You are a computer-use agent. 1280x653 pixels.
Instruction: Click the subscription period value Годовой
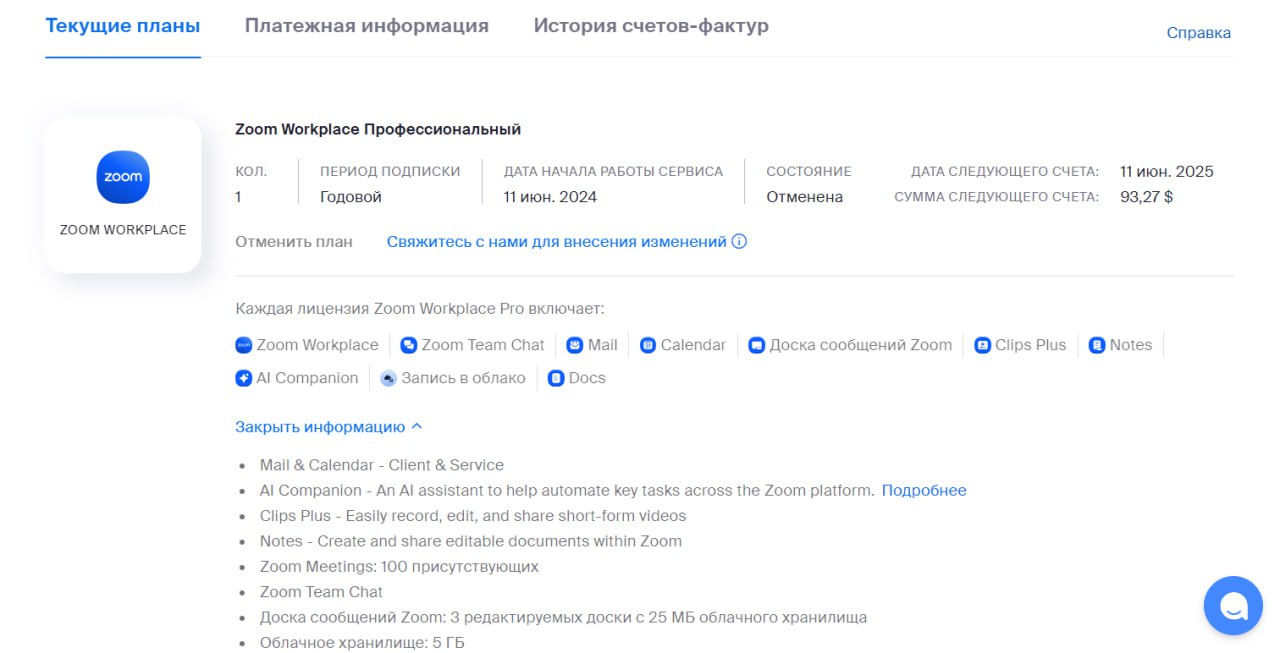[351, 197]
